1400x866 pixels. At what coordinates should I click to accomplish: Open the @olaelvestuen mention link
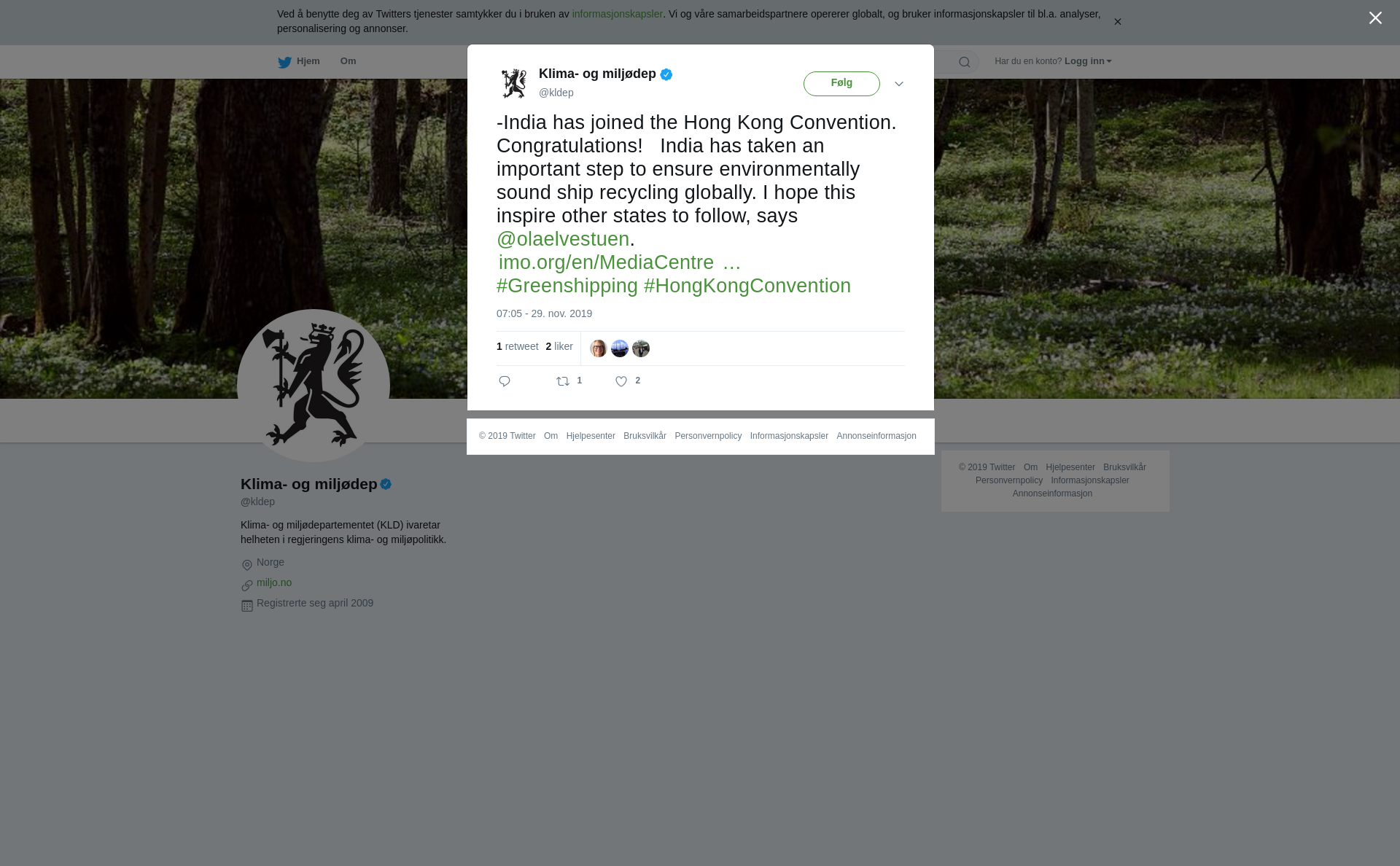tap(563, 239)
